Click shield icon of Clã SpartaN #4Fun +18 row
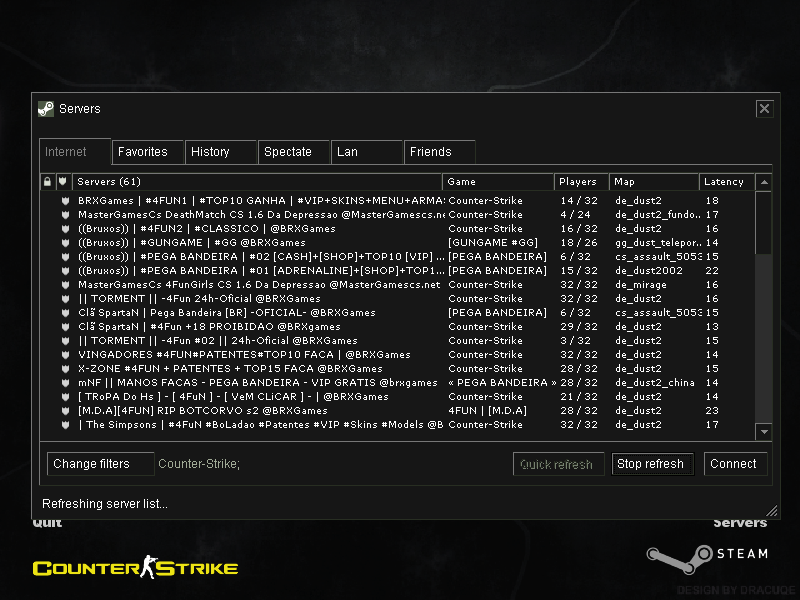The image size is (800, 600). click(65, 327)
